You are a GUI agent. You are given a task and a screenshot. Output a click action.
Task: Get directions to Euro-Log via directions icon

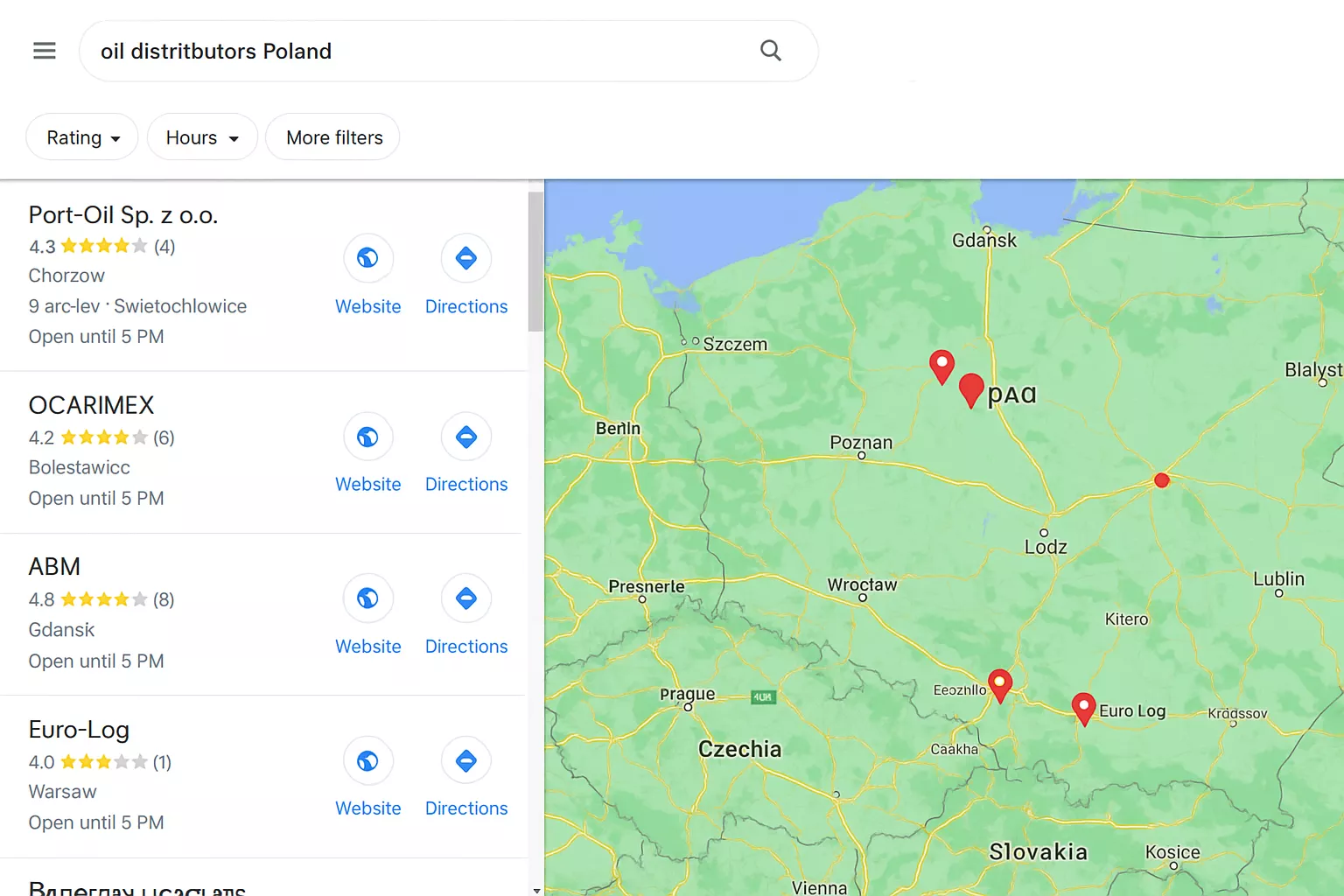465,760
